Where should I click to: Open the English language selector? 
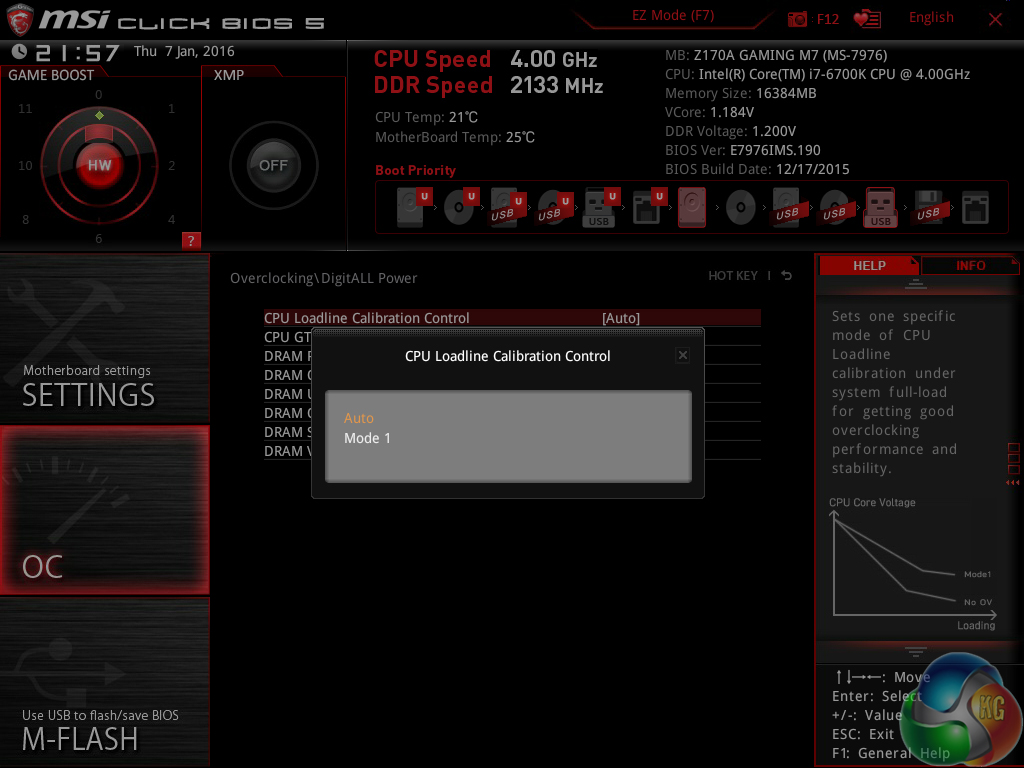pyautogui.click(x=931, y=18)
